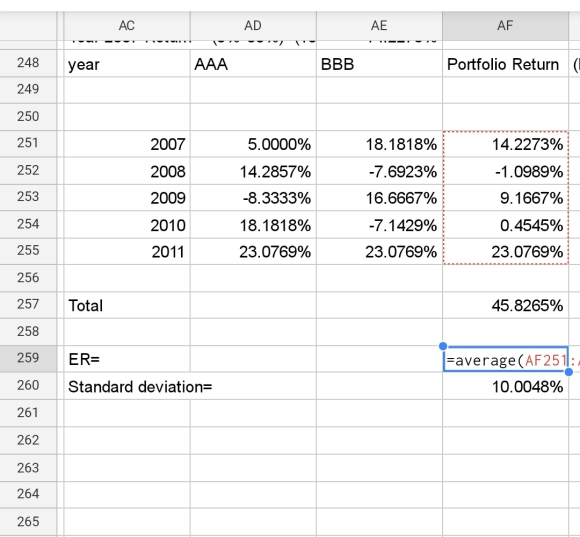Click inside the =average( formula input

pyautogui.click(x=505, y=359)
